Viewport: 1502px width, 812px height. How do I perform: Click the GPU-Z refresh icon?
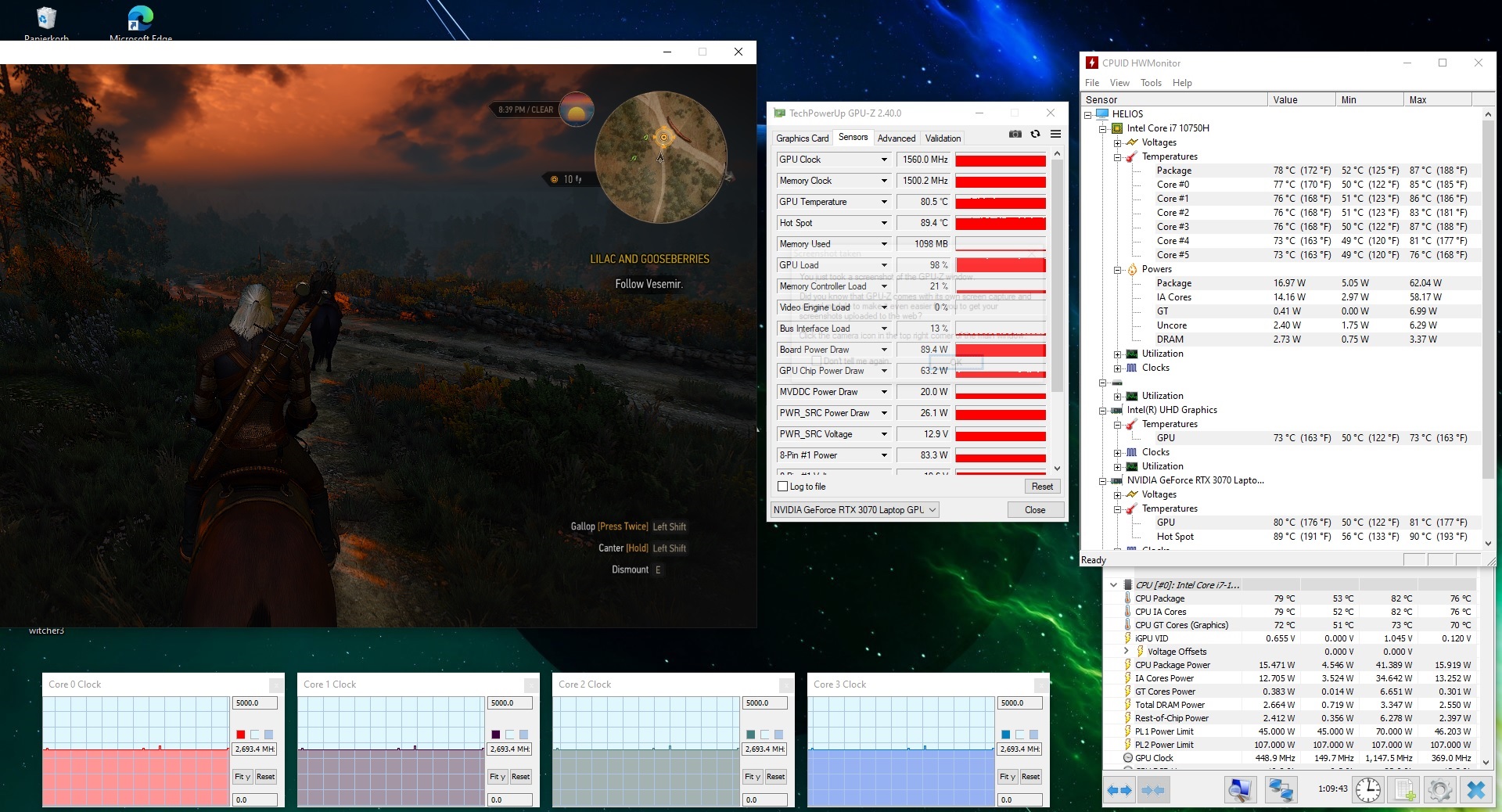(1035, 134)
